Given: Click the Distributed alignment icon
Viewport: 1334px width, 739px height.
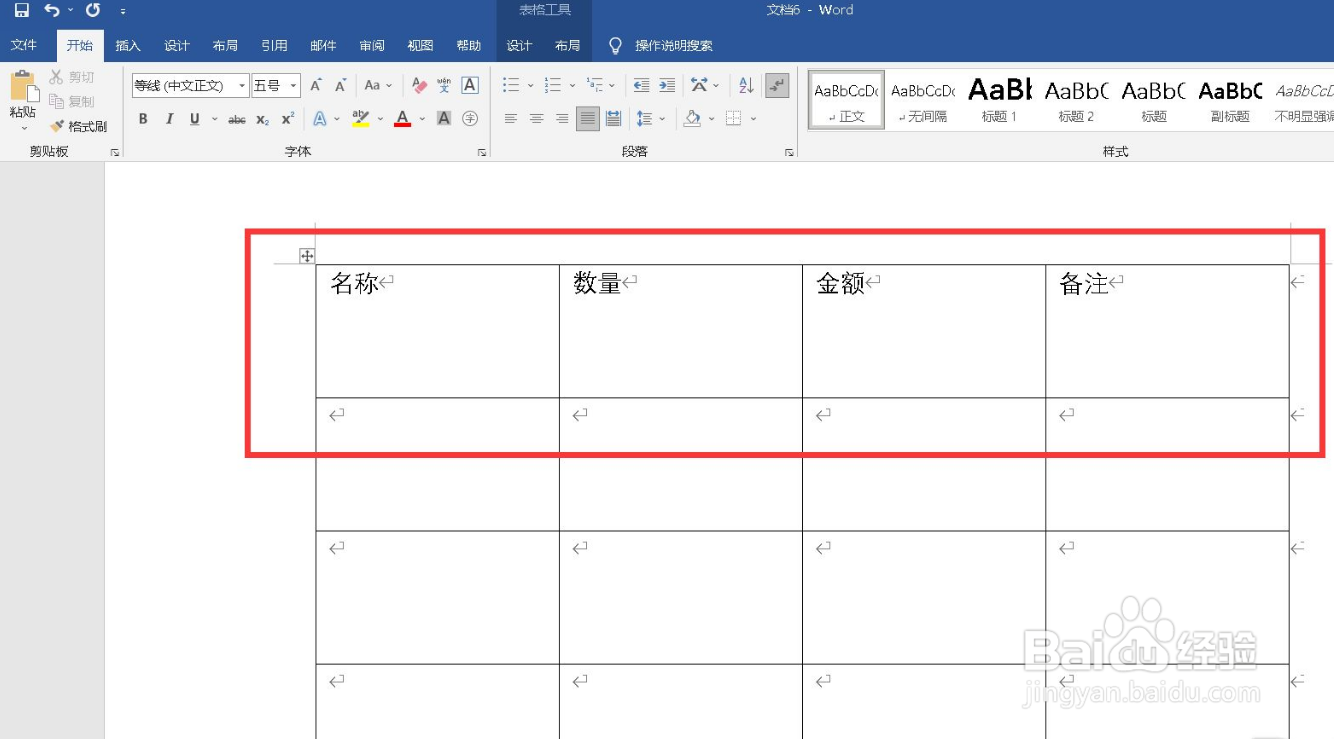Looking at the screenshot, I should (x=613, y=119).
